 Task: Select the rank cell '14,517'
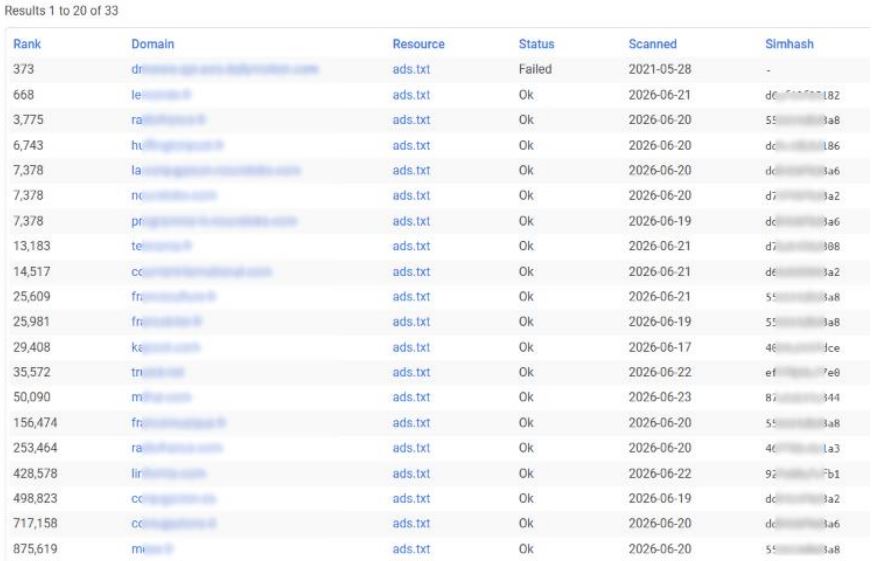(x=32, y=272)
